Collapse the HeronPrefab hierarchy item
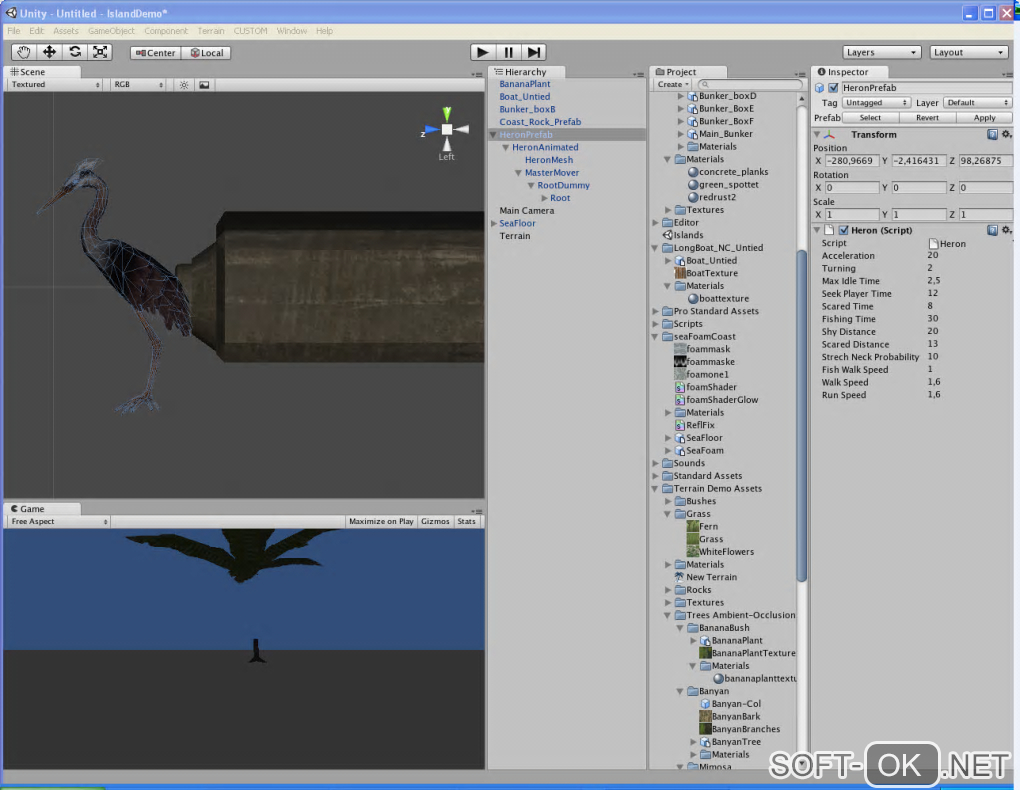This screenshot has width=1020, height=790. [493, 135]
